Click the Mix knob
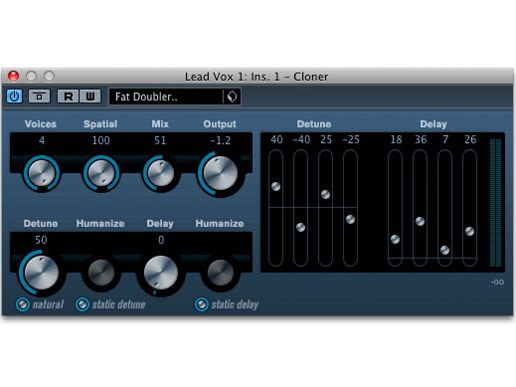The height and width of the screenshot is (387, 516). pos(161,173)
